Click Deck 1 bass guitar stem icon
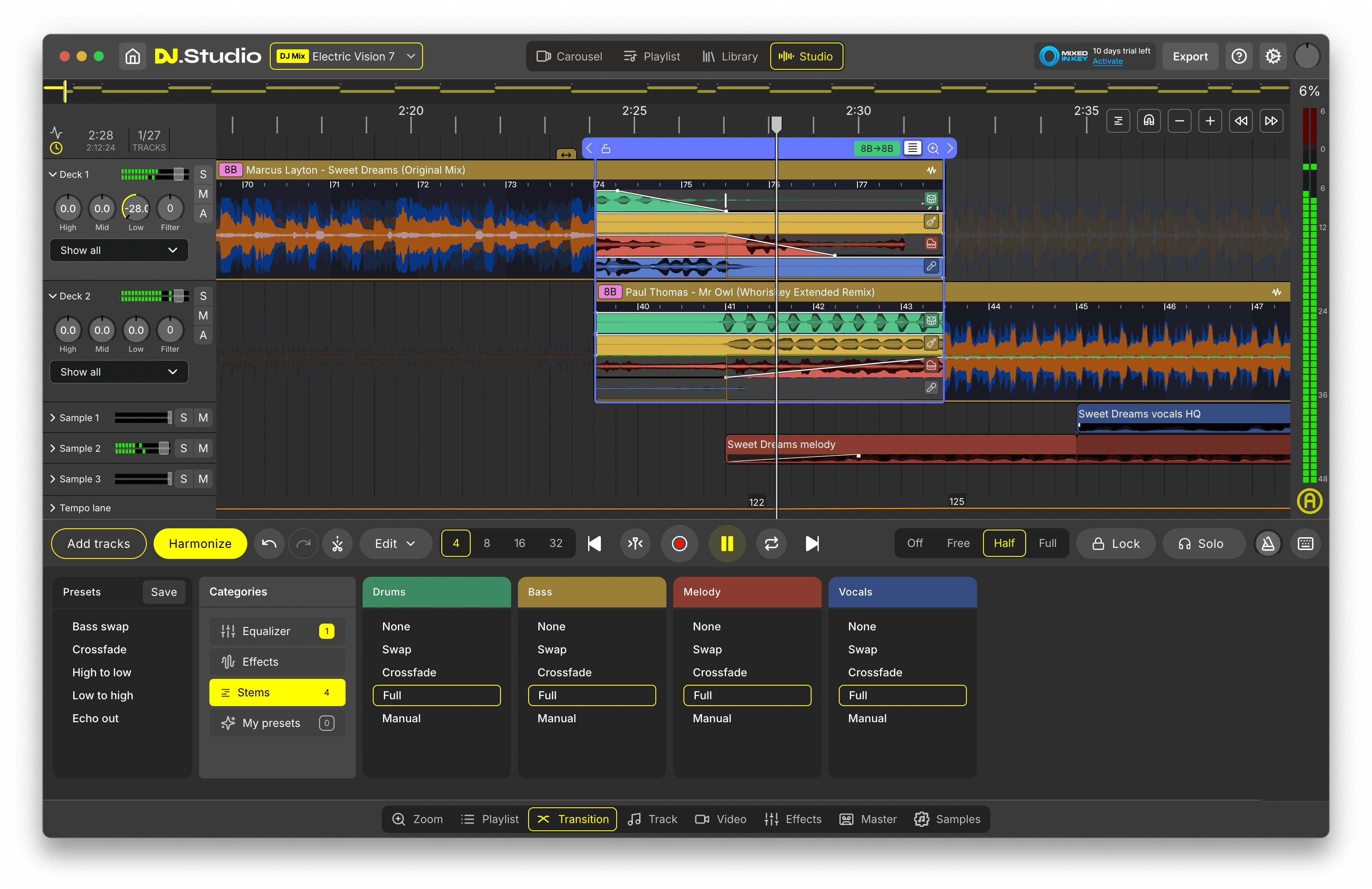Screen dimensions: 1372x889 tap(931, 221)
